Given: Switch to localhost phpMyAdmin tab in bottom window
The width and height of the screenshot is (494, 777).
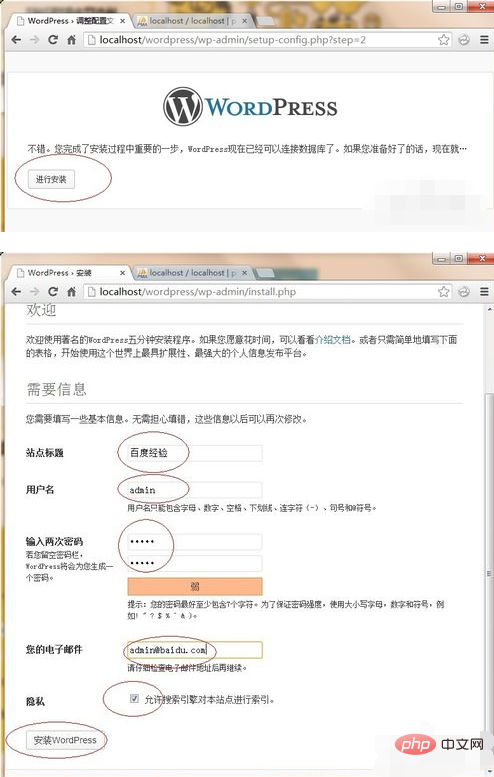Looking at the screenshot, I should pyautogui.click(x=192, y=273).
